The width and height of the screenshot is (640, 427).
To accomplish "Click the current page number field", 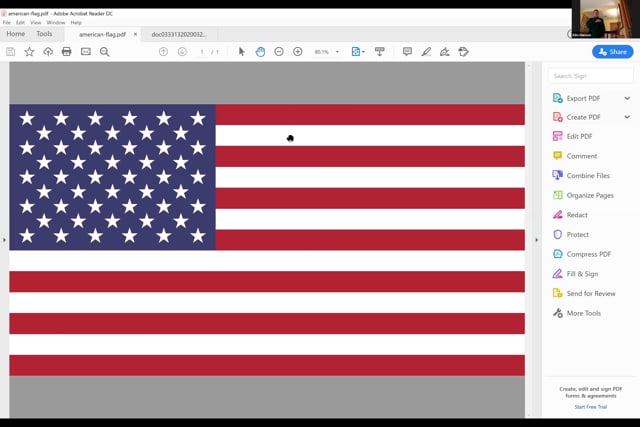I will click(202, 52).
